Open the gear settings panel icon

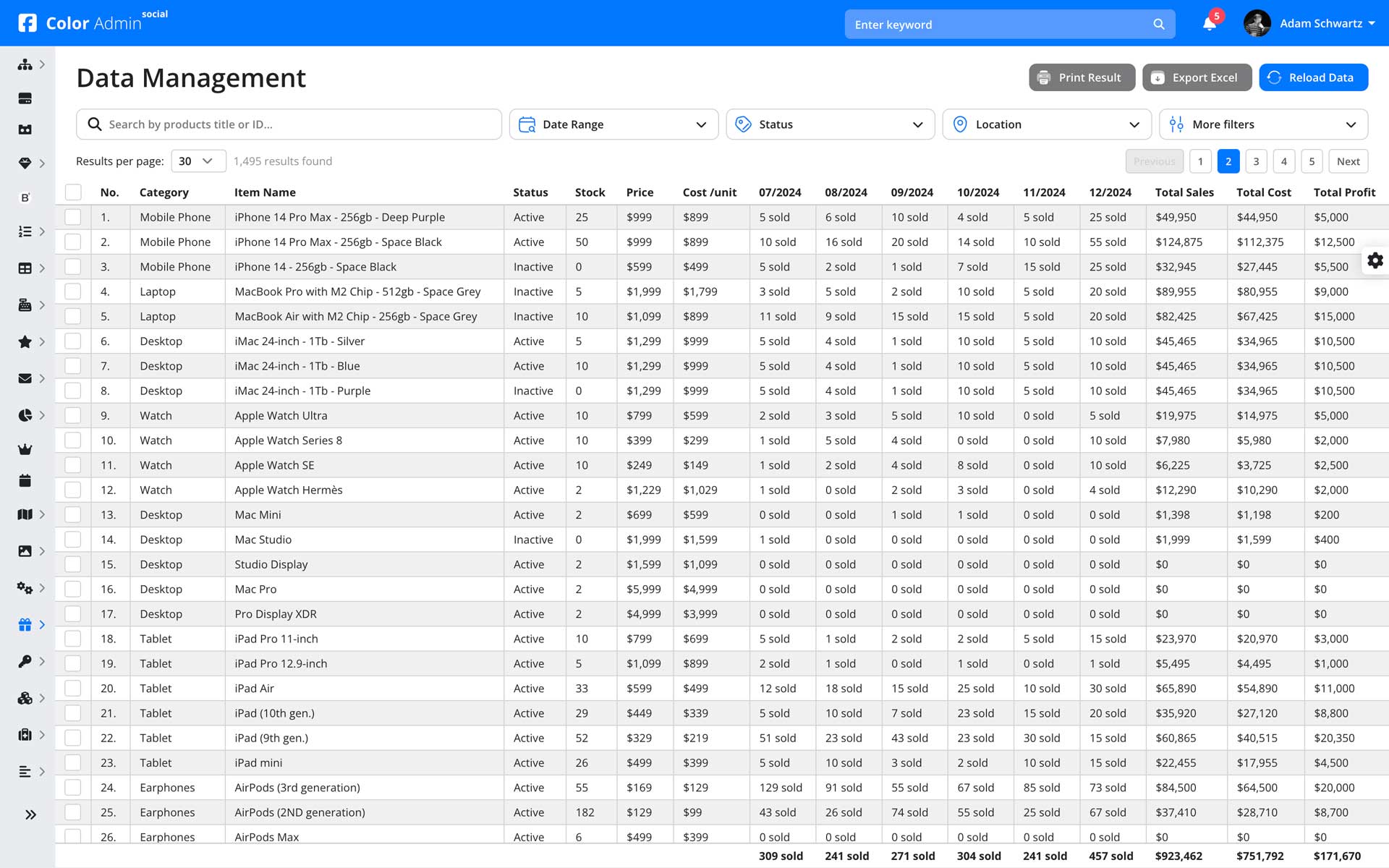coord(1375,260)
